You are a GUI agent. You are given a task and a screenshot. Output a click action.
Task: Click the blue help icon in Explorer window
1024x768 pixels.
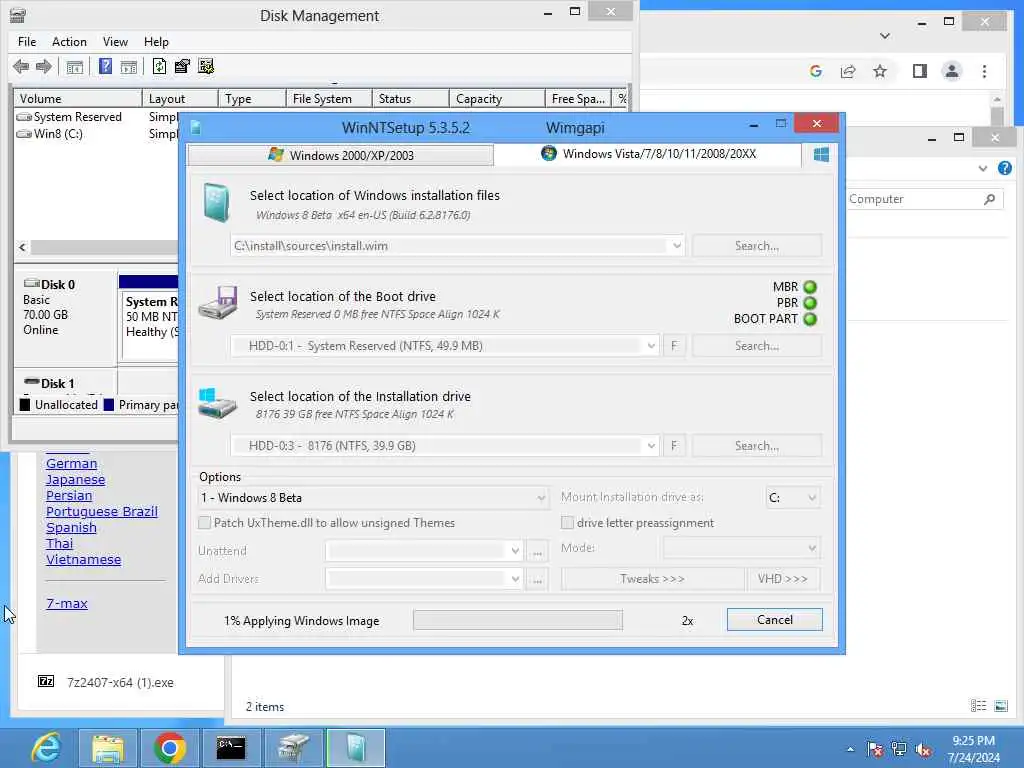click(1004, 168)
